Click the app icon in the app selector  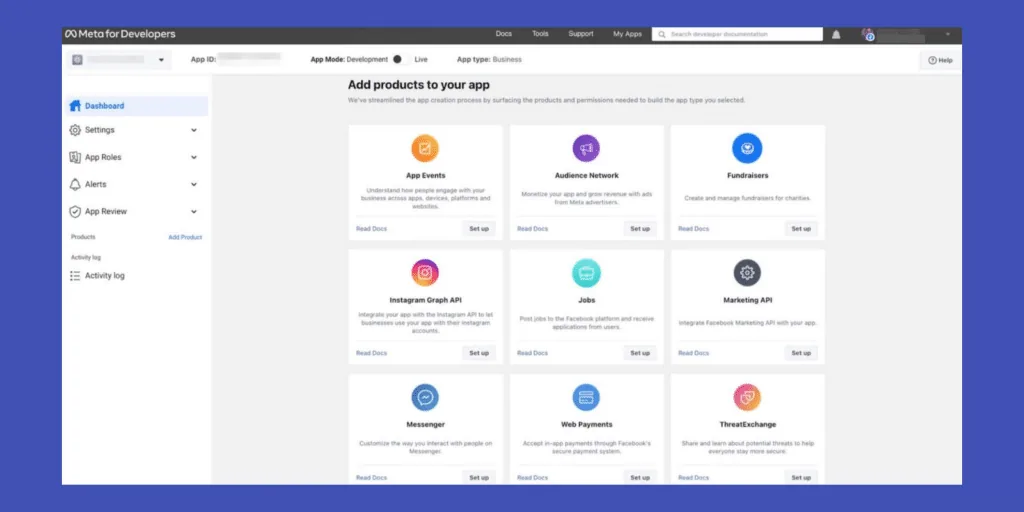click(x=77, y=60)
